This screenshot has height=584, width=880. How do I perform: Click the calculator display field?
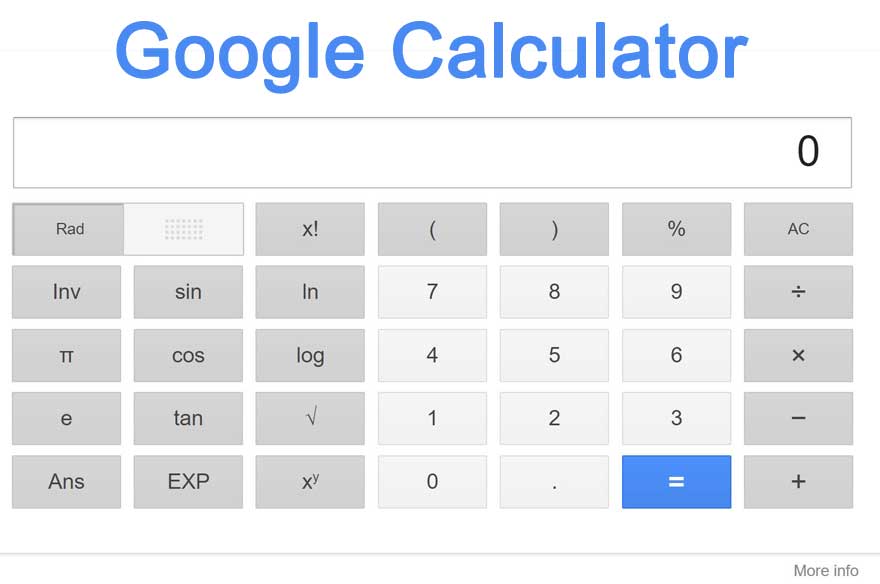click(x=432, y=153)
